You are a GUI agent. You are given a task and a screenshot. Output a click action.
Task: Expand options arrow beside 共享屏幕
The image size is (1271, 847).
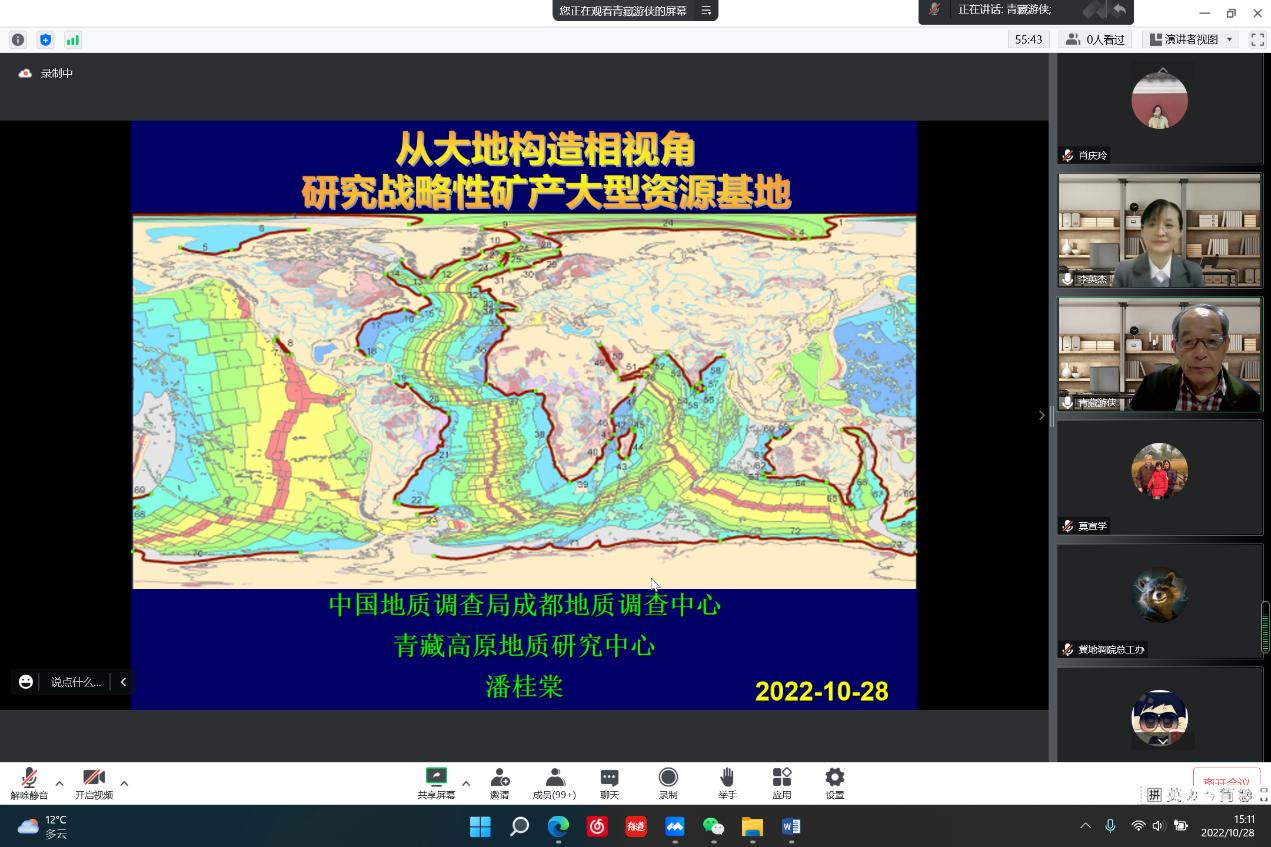point(466,783)
